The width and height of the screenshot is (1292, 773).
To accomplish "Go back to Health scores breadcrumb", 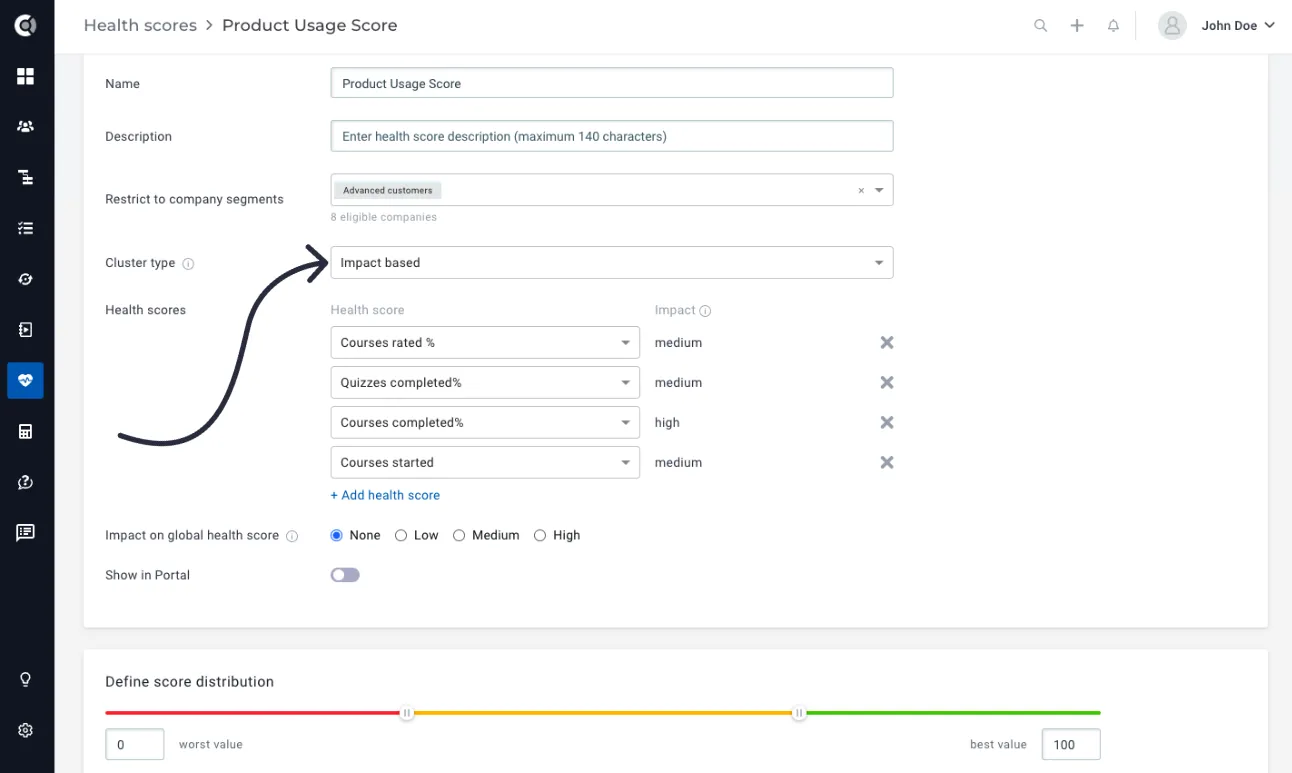I will point(140,26).
